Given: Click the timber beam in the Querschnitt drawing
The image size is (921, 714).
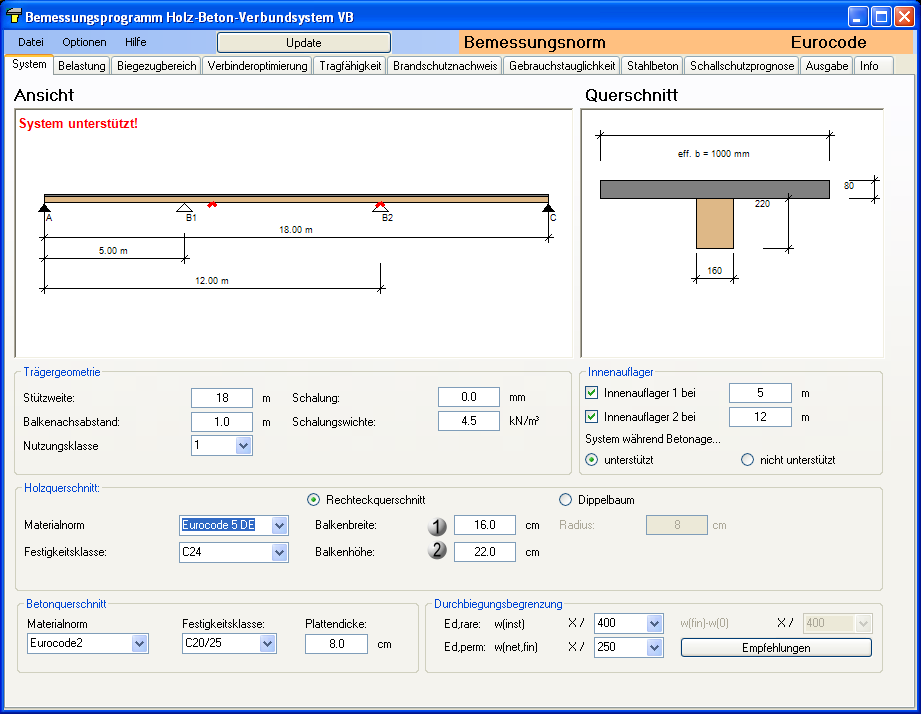Looking at the screenshot, I should pyautogui.click(x=715, y=223).
